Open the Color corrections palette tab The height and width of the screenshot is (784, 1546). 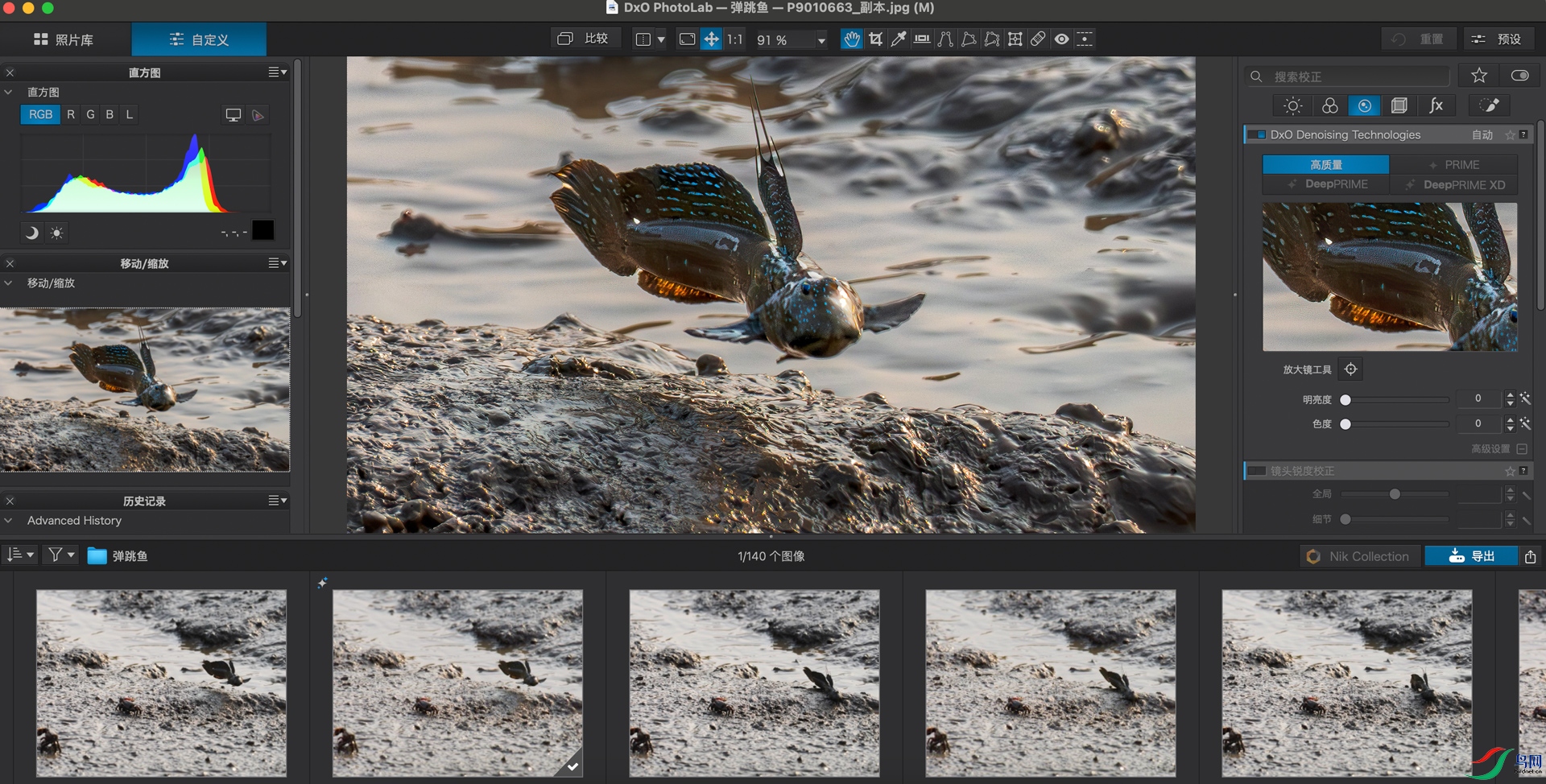click(1329, 105)
